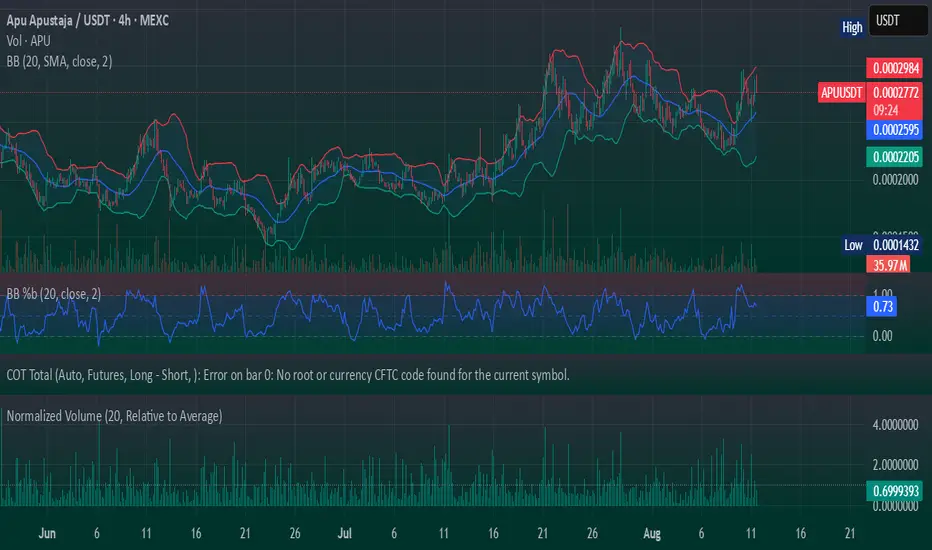Click the 0.73 BB %b value label

pos(881,309)
